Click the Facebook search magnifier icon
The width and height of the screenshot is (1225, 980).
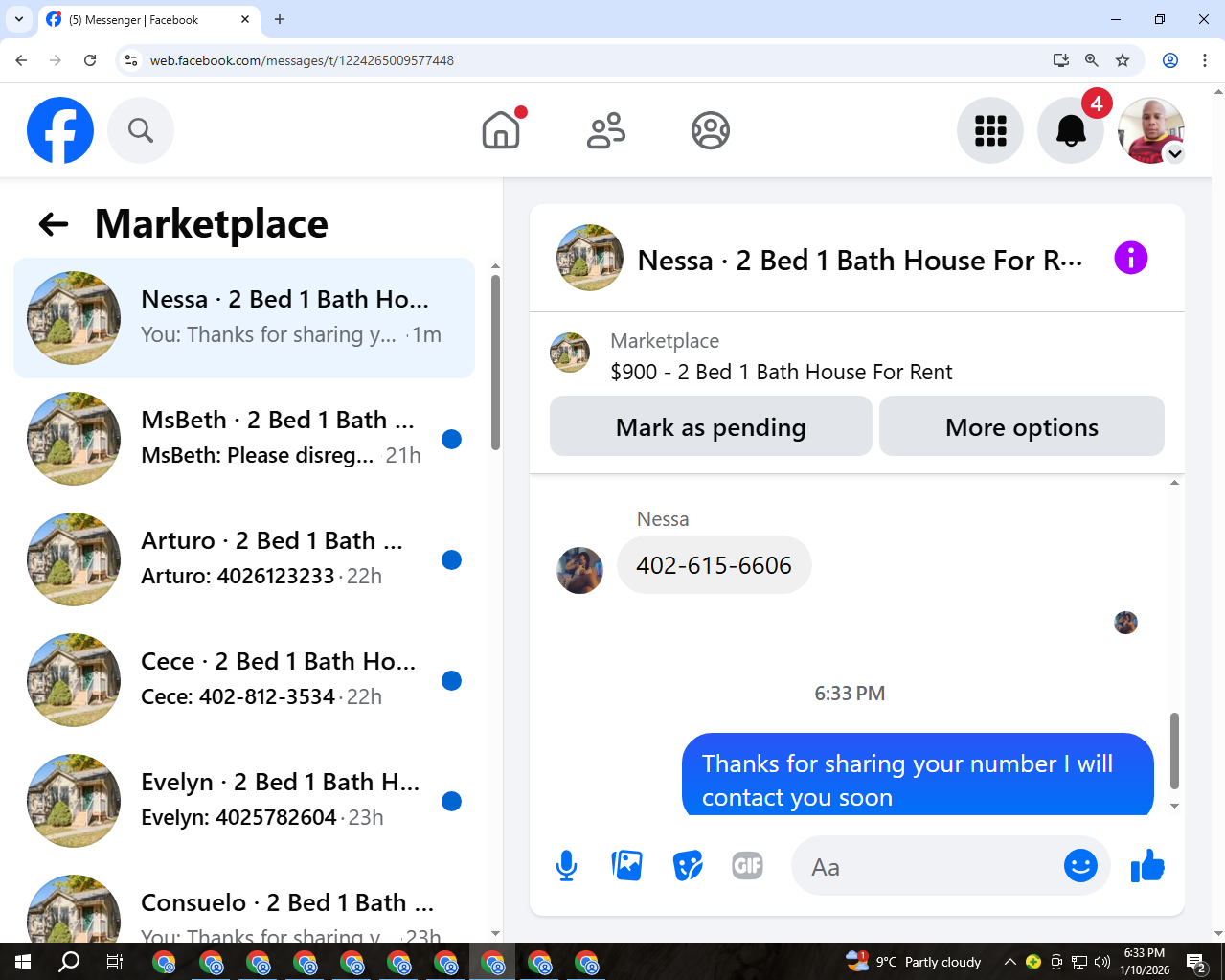[141, 130]
